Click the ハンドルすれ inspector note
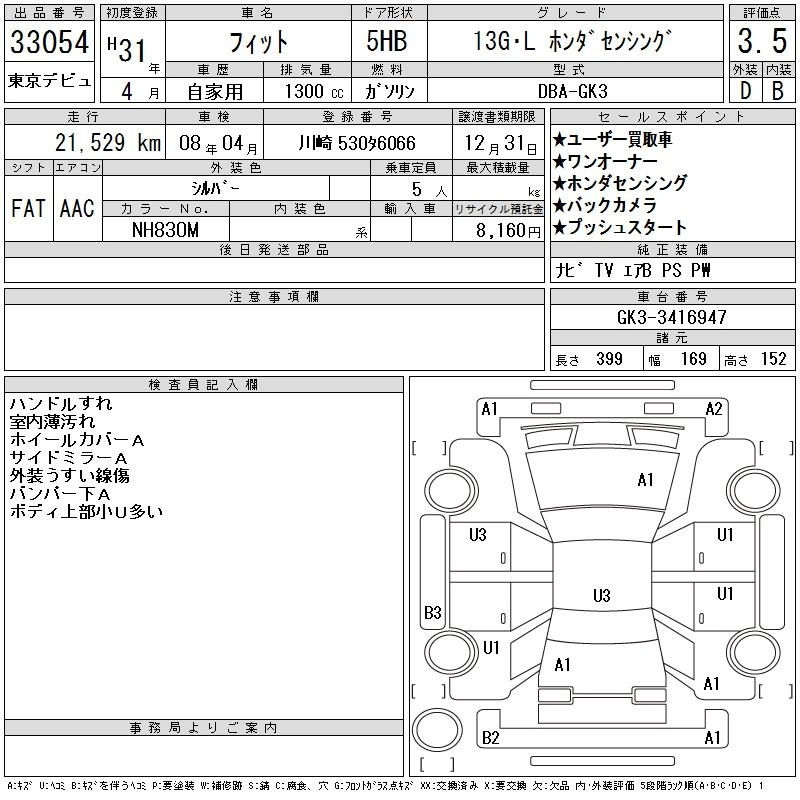 tap(61, 404)
